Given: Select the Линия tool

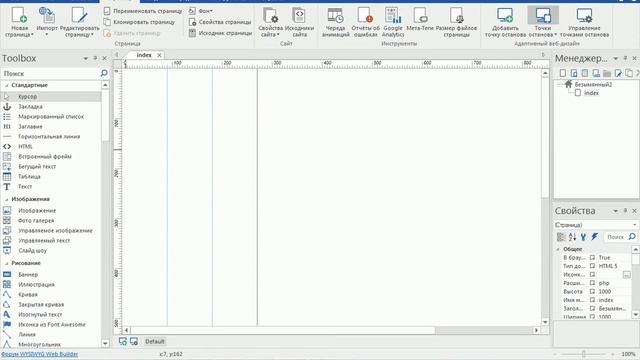Looking at the screenshot, I should tap(51, 335).
